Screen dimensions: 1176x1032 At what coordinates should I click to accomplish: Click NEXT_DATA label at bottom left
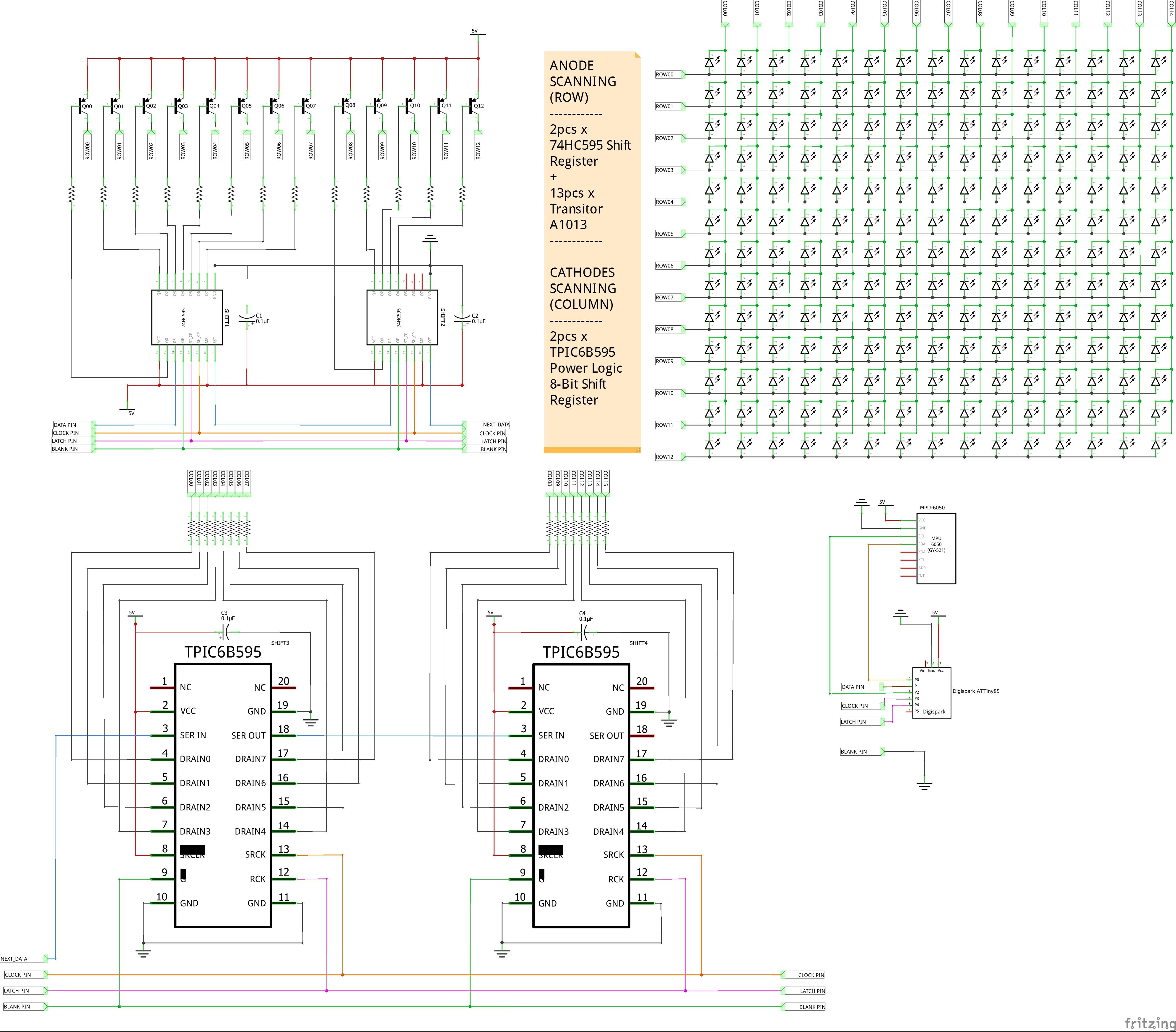click(24, 959)
